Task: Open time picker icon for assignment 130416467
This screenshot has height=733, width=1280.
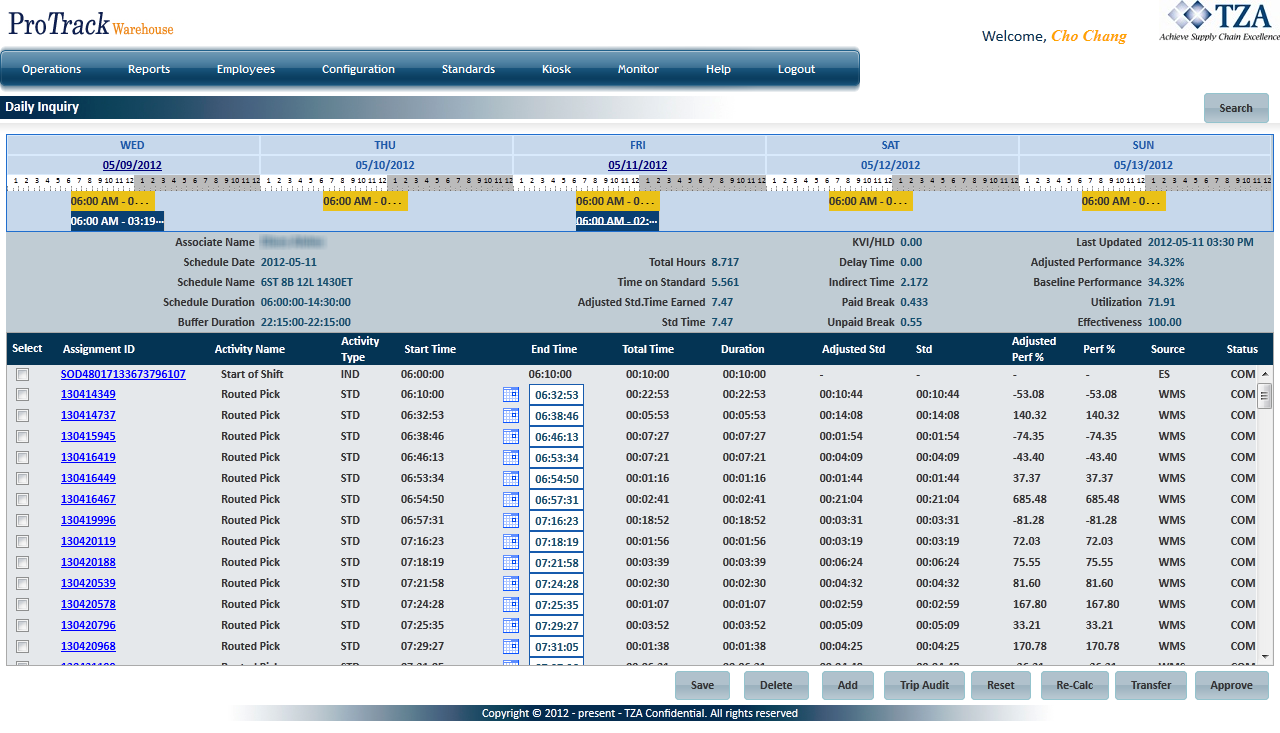Action: pyautogui.click(x=511, y=500)
